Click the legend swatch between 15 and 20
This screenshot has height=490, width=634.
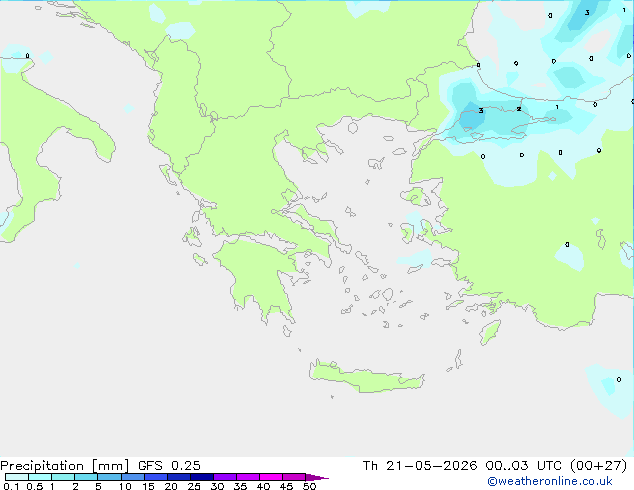[156, 477]
